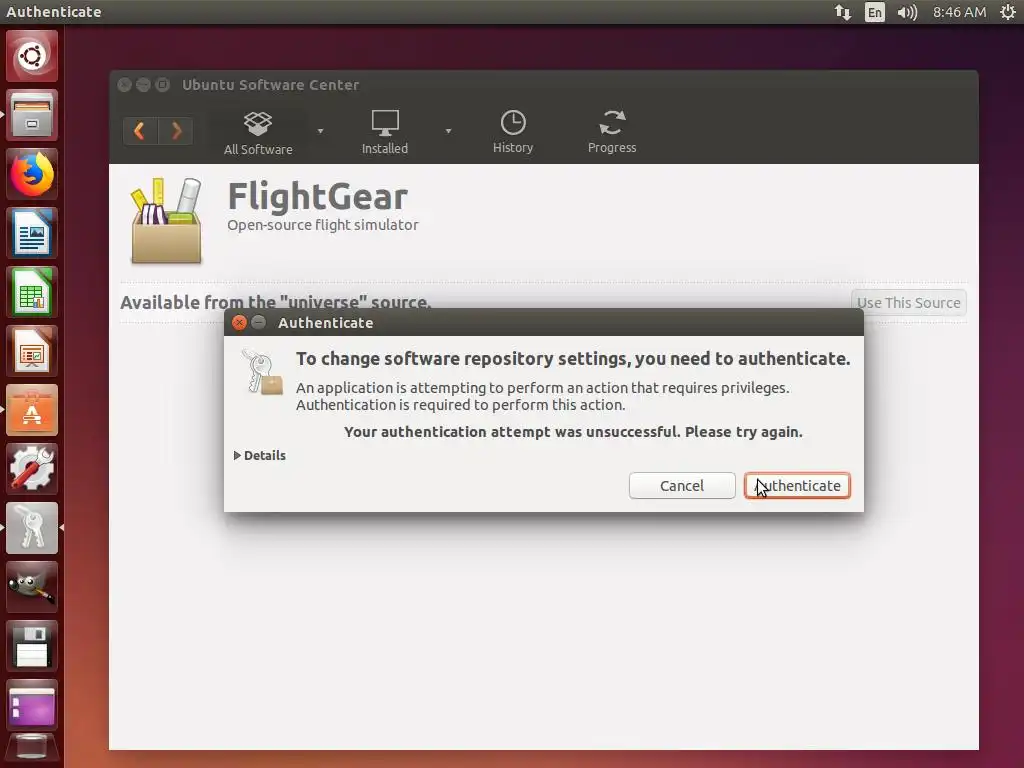The width and height of the screenshot is (1024, 768).
Task: Open the Ubuntu Dash launcher
Action: pyautogui.click(x=32, y=56)
